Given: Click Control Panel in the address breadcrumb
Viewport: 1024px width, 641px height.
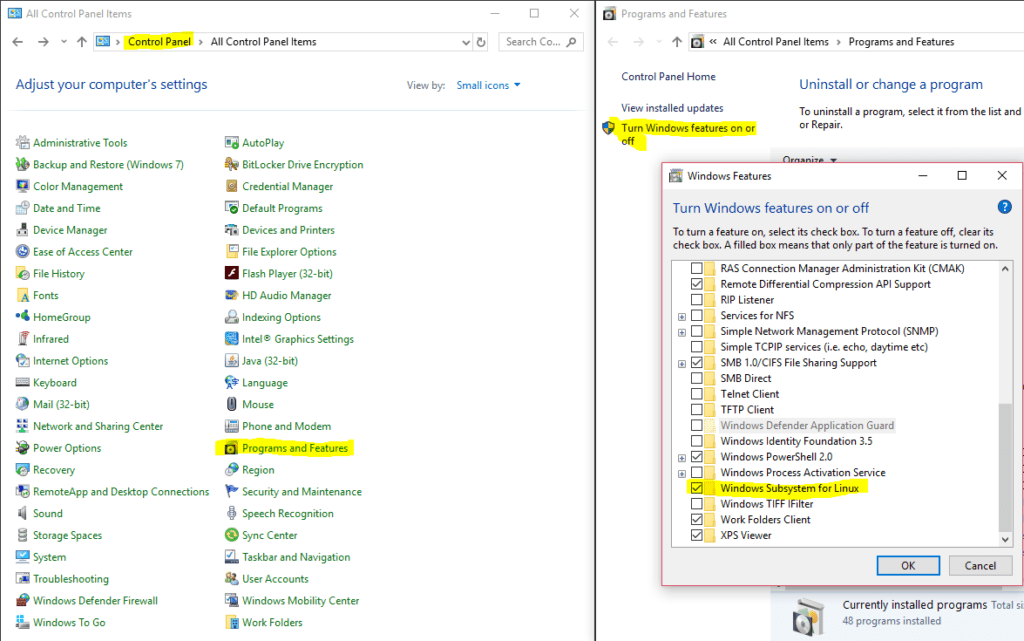Looking at the screenshot, I should pos(159,41).
